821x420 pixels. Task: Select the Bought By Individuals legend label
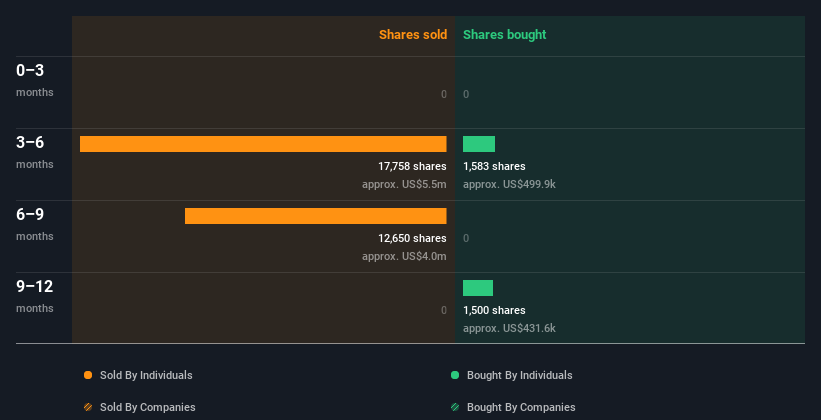tap(519, 375)
